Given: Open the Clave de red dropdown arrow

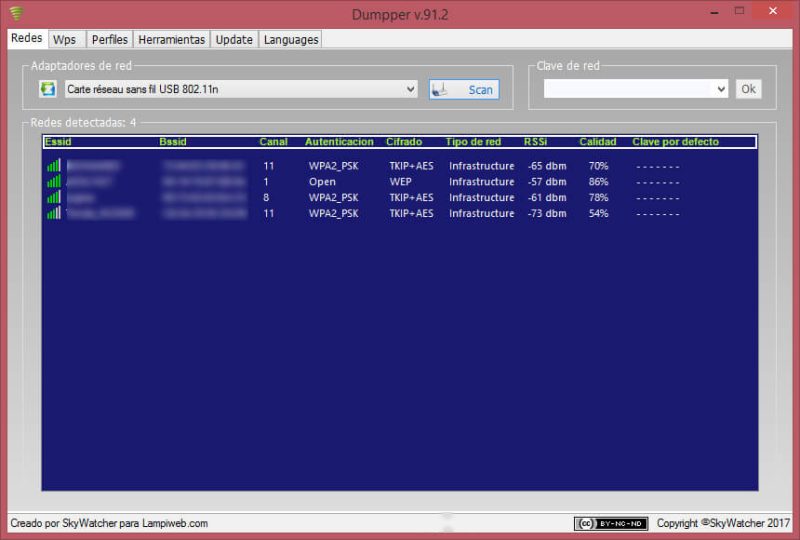Looking at the screenshot, I should click(721, 89).
